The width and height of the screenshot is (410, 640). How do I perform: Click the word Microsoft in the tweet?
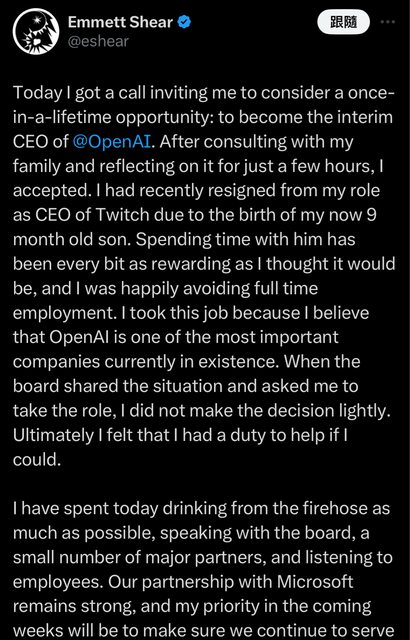point(315,582)
